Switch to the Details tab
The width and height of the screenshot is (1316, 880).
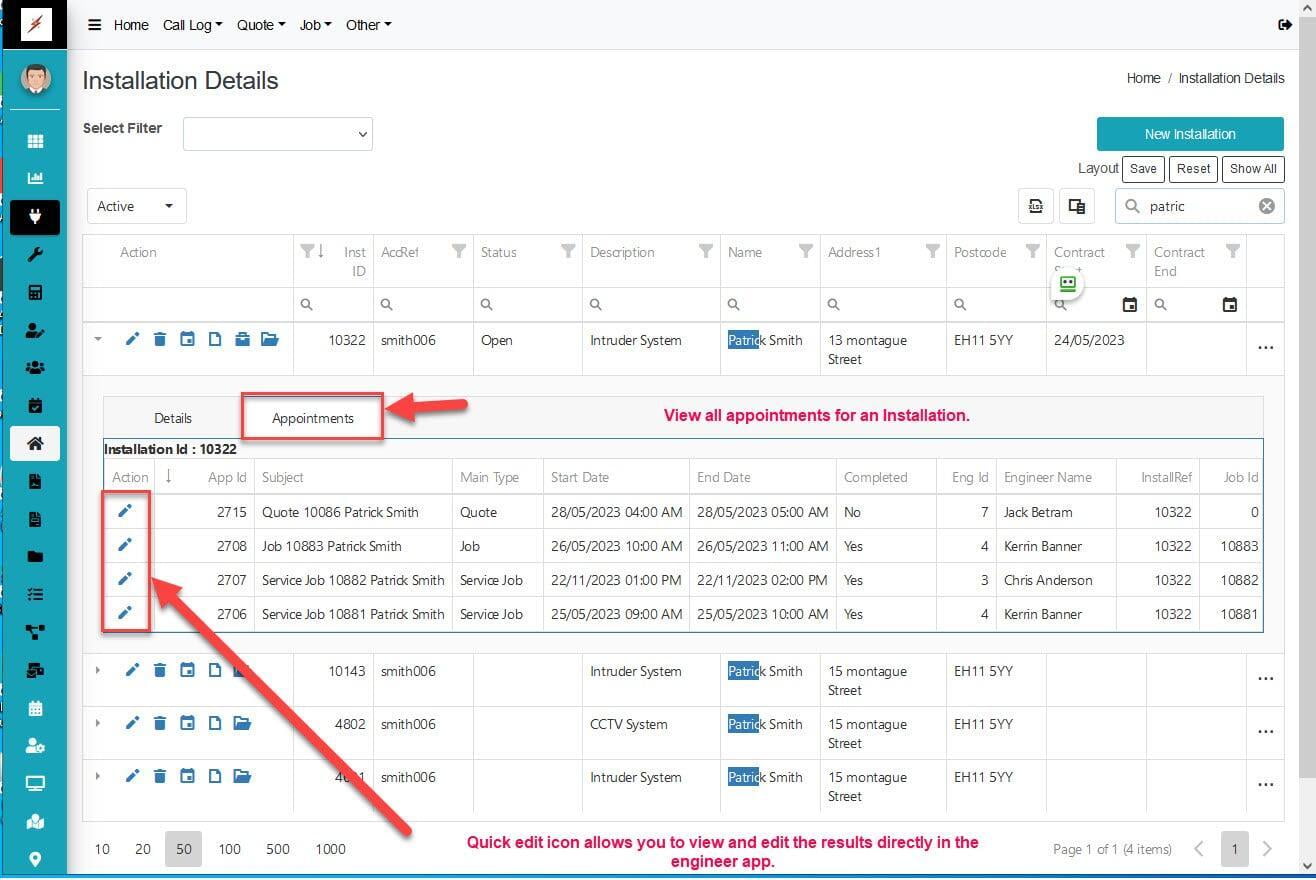point(173,418)
